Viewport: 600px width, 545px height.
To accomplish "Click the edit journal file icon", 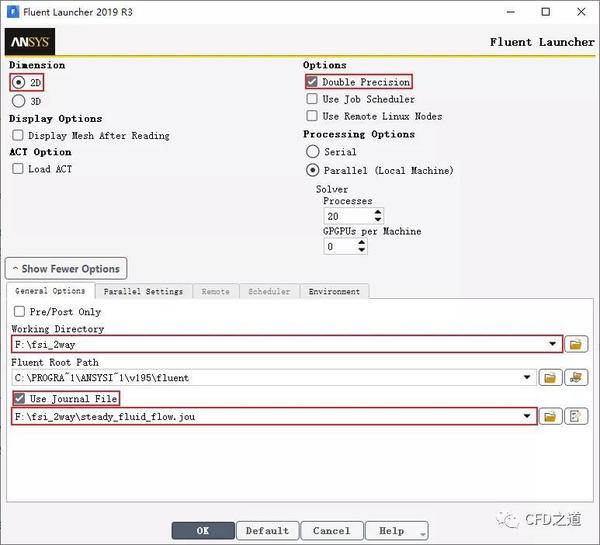I will [x=576, y=416].
